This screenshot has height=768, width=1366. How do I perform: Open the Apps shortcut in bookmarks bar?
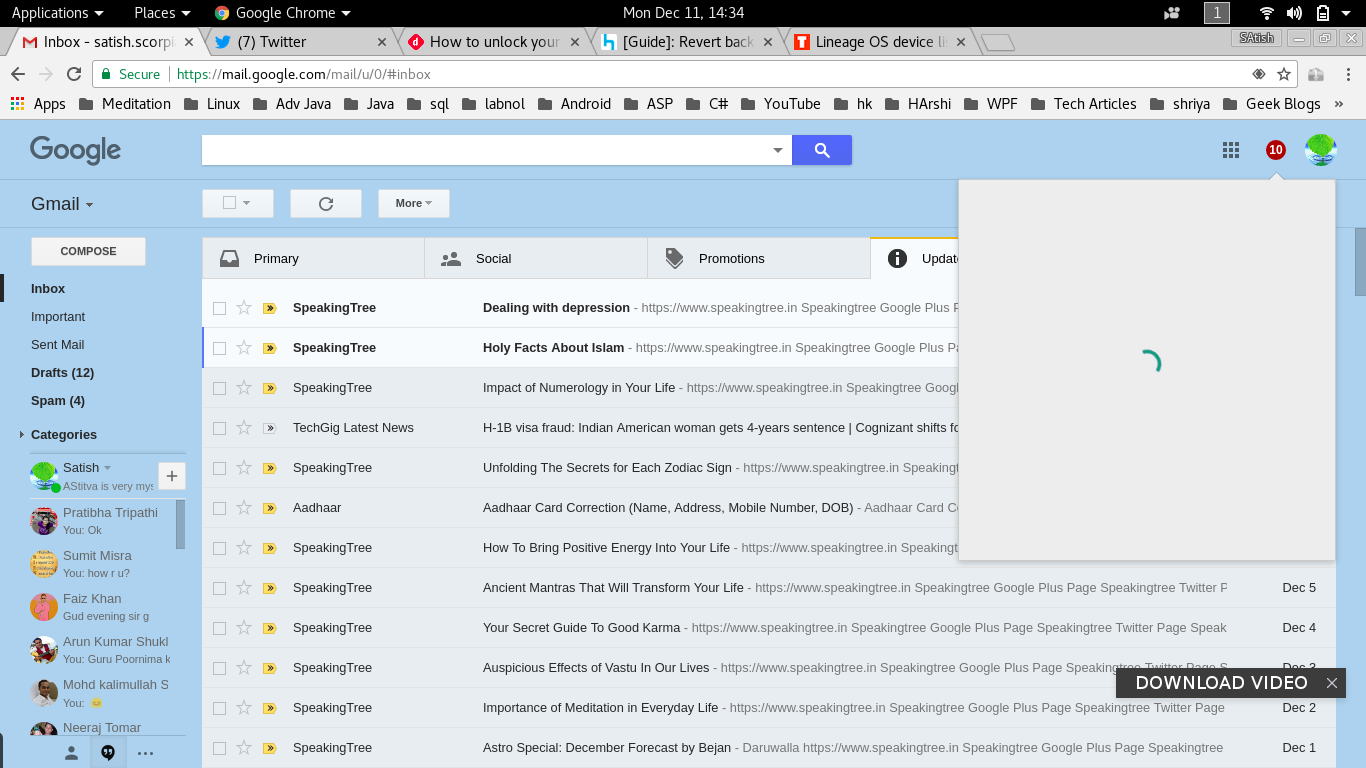[x=38, y=104]
